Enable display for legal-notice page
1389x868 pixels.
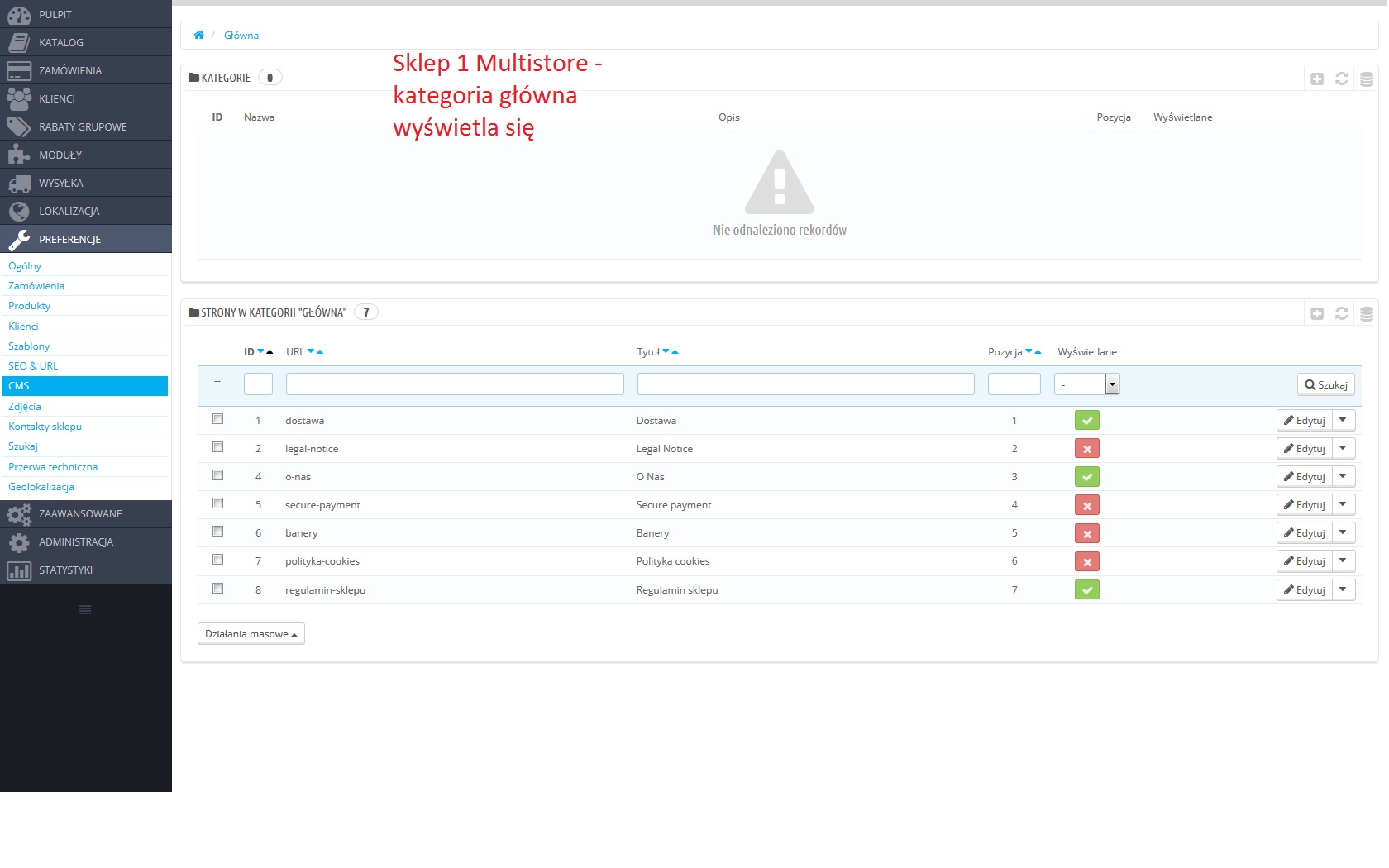[1086, 449]
